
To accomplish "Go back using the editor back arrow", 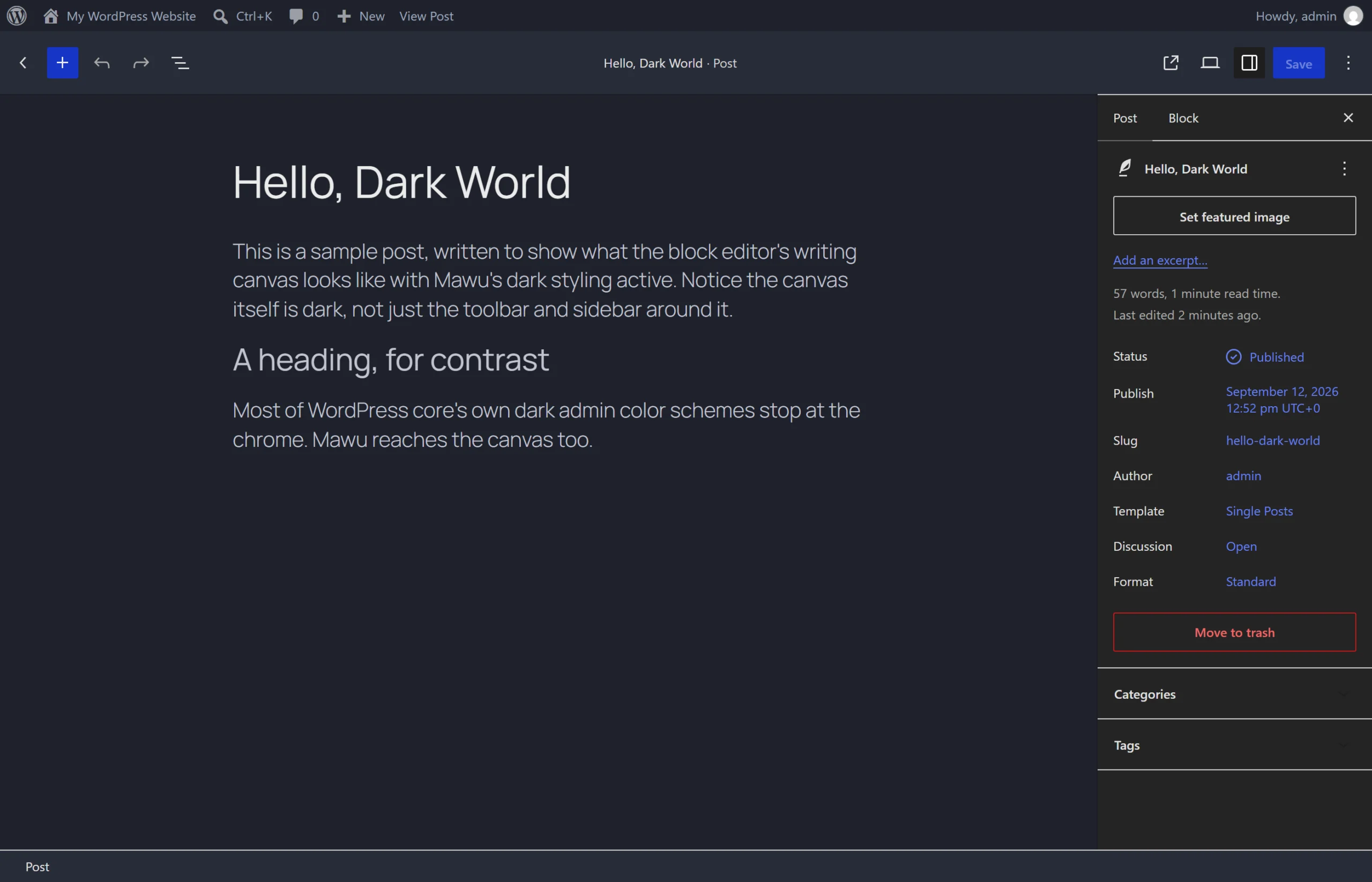I will point(24,63).
